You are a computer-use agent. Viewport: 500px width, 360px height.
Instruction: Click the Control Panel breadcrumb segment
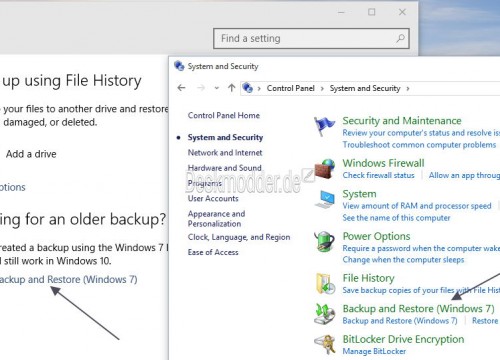click(290, 88)
